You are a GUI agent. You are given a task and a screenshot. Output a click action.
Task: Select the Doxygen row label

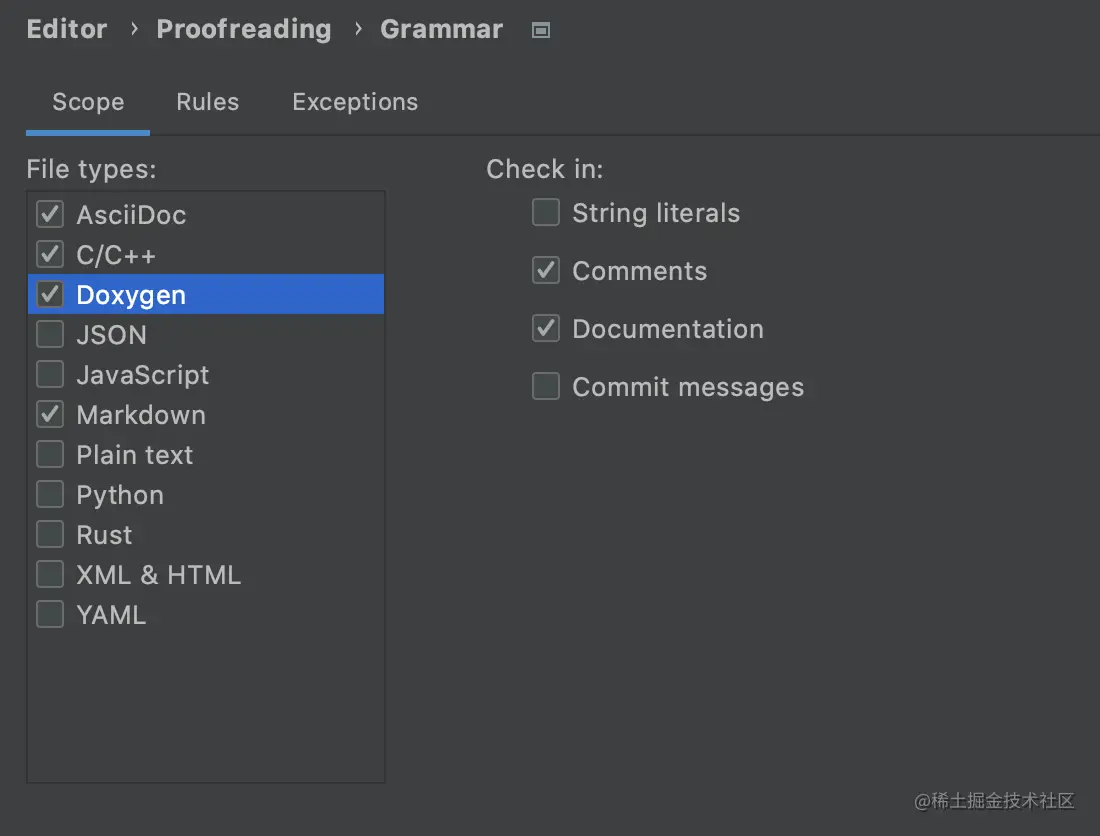tap(131, 295)
